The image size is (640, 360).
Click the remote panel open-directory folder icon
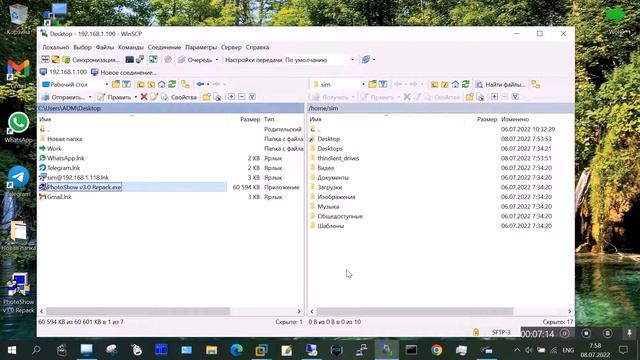[372, 84]
